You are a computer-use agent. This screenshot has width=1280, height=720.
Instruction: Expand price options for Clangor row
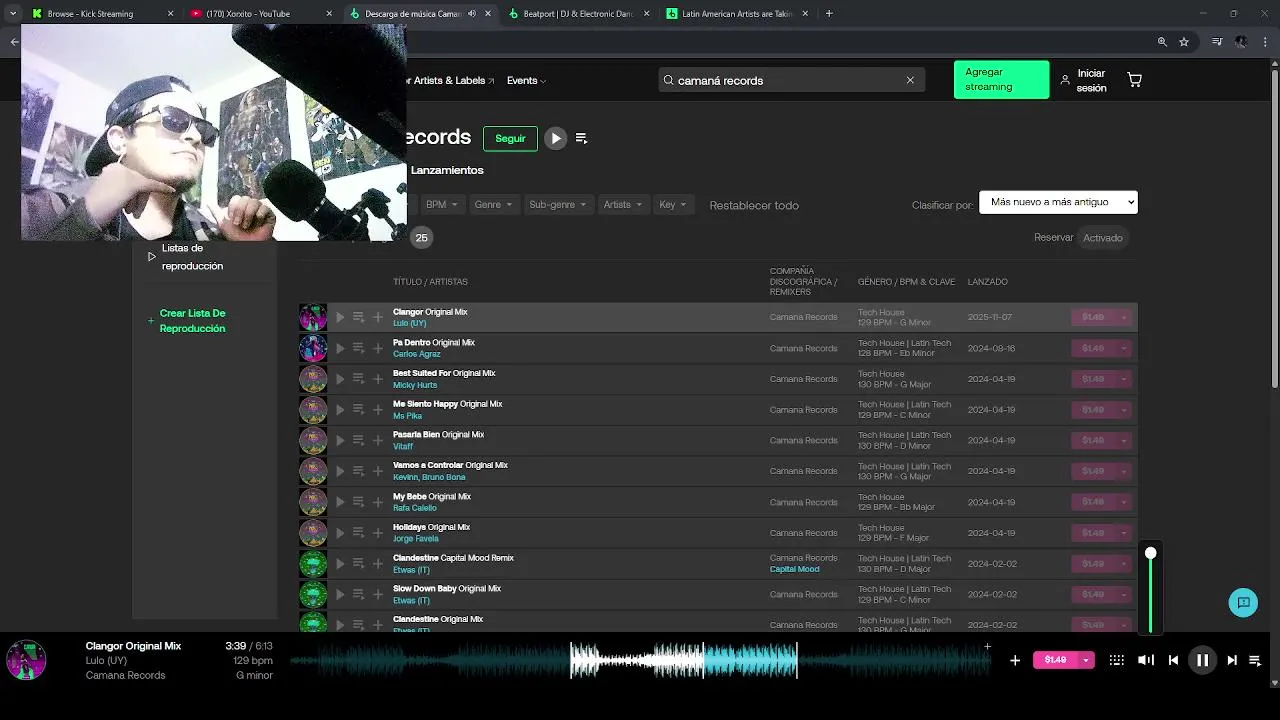tap(1124, 317)
